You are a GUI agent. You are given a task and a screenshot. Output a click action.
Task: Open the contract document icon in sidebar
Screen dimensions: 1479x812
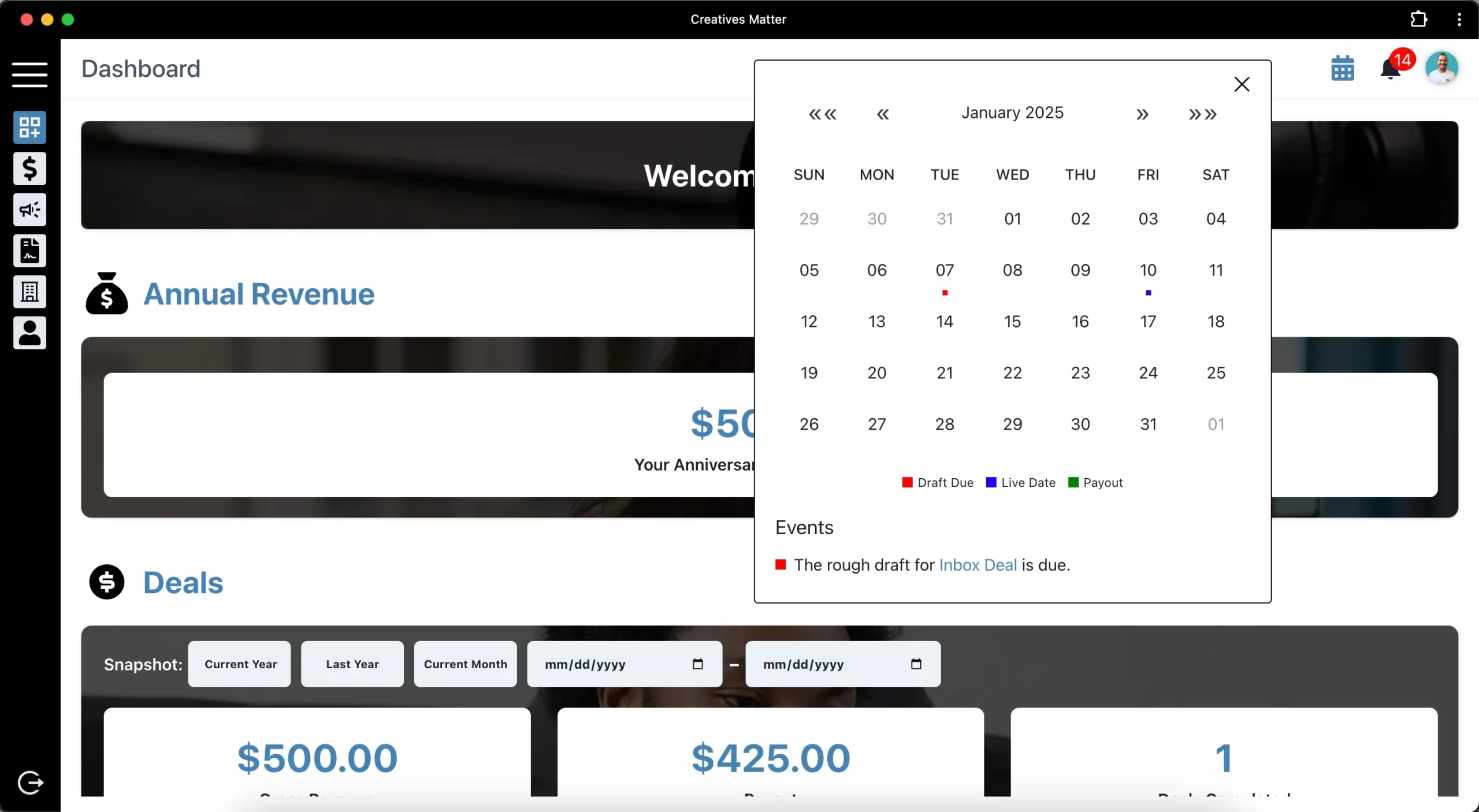point(29,251)
